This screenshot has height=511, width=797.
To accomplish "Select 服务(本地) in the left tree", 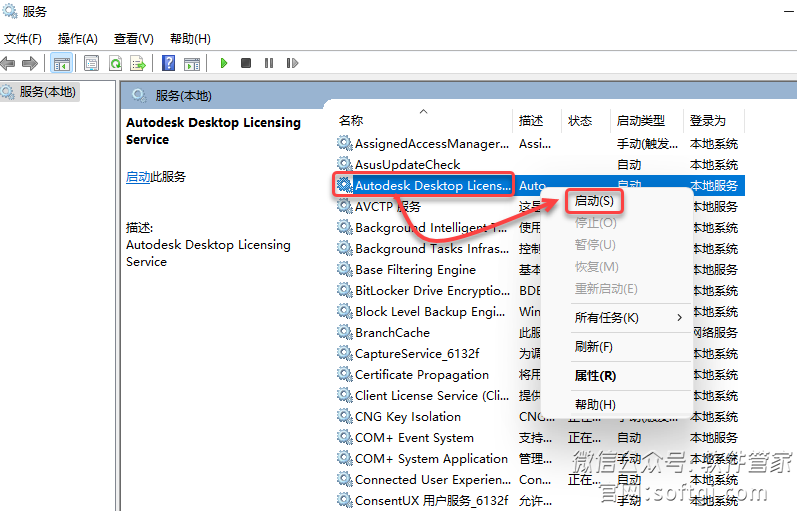I will tap(47, 92).
